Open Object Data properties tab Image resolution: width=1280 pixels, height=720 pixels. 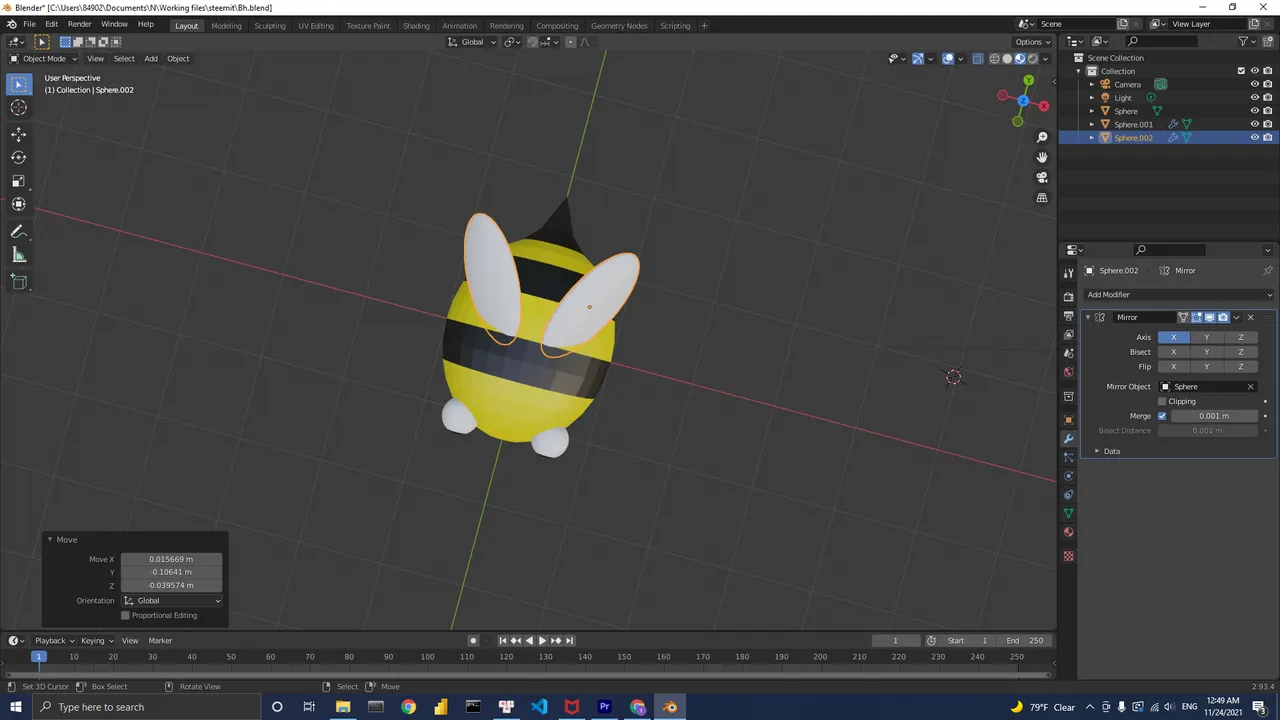[x=1069, y=513]
